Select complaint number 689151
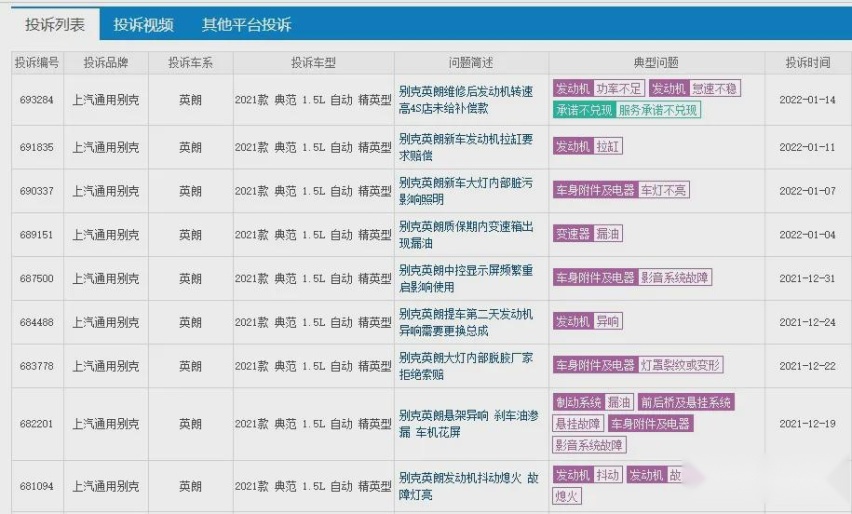 [36, 235]
